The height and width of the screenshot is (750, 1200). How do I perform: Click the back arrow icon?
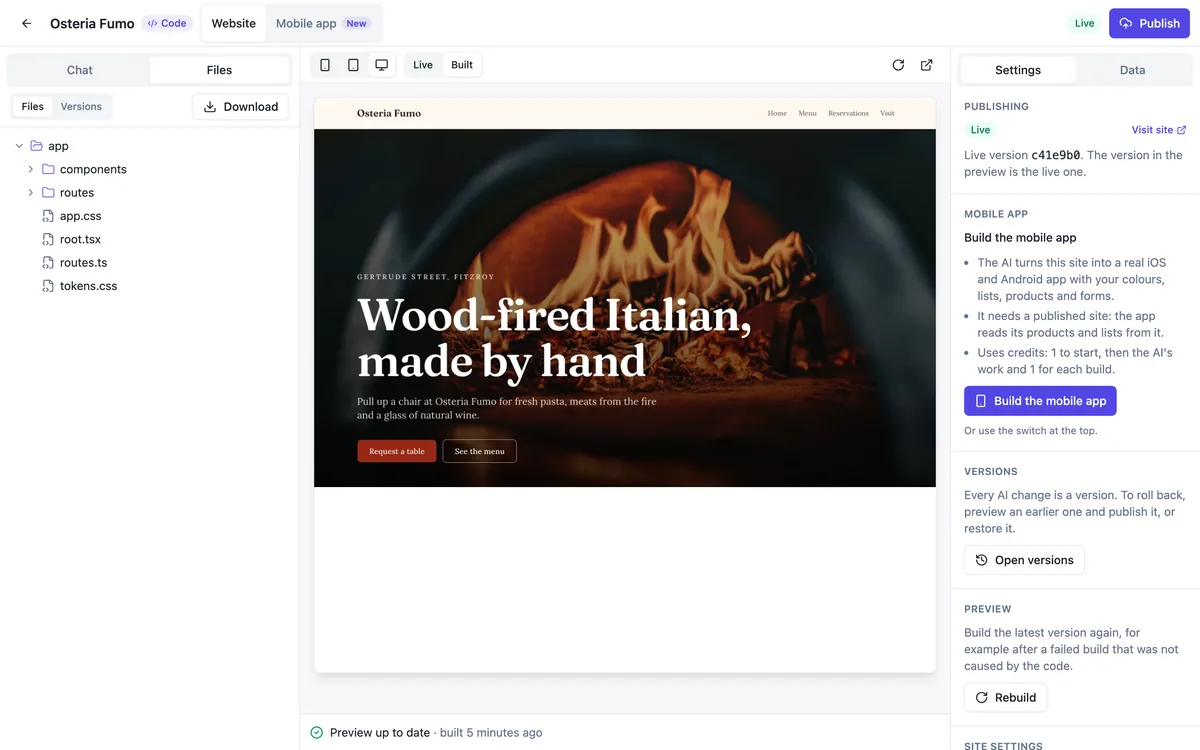point(26,23)
